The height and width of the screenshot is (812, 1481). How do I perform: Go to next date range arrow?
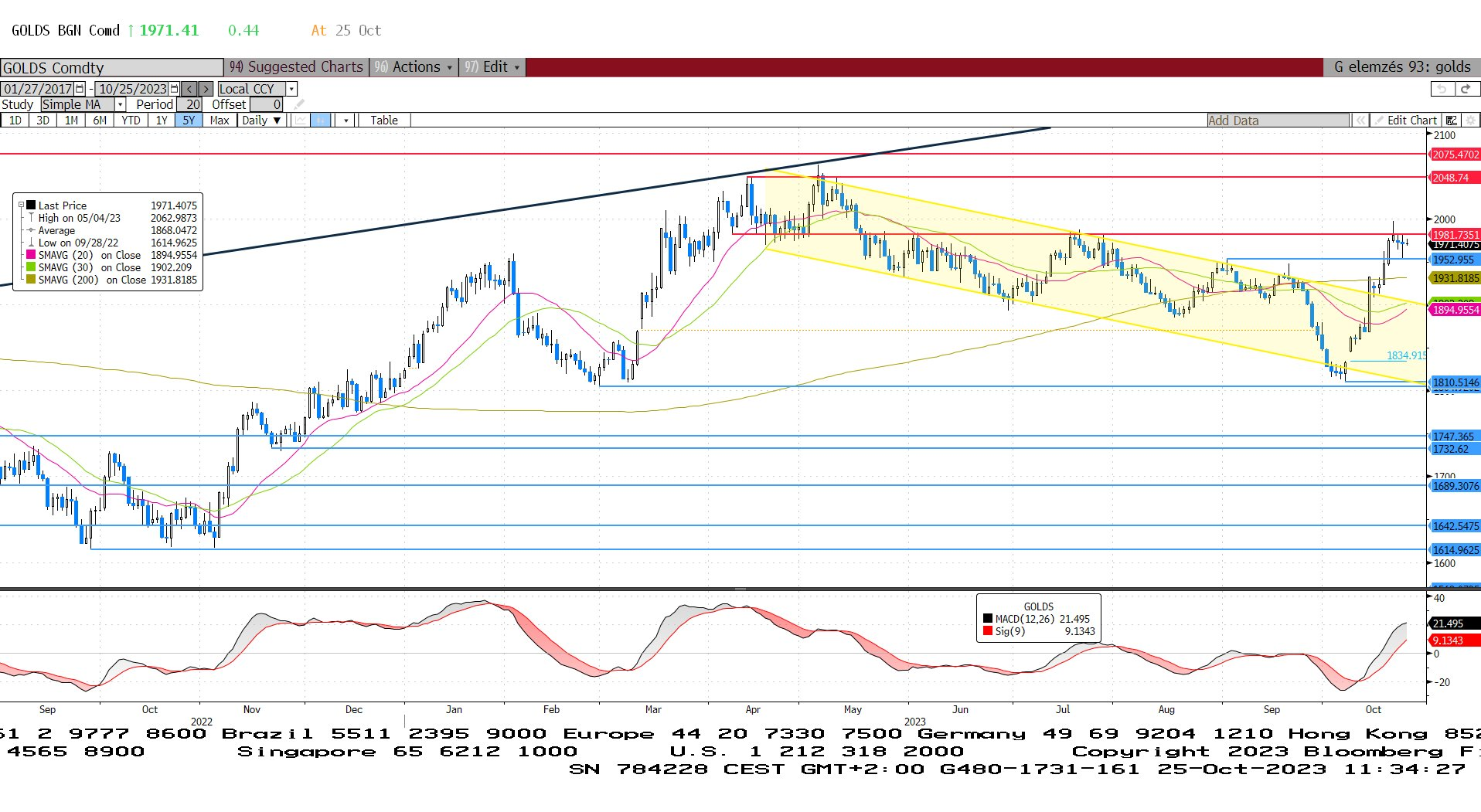click(206, 89)
